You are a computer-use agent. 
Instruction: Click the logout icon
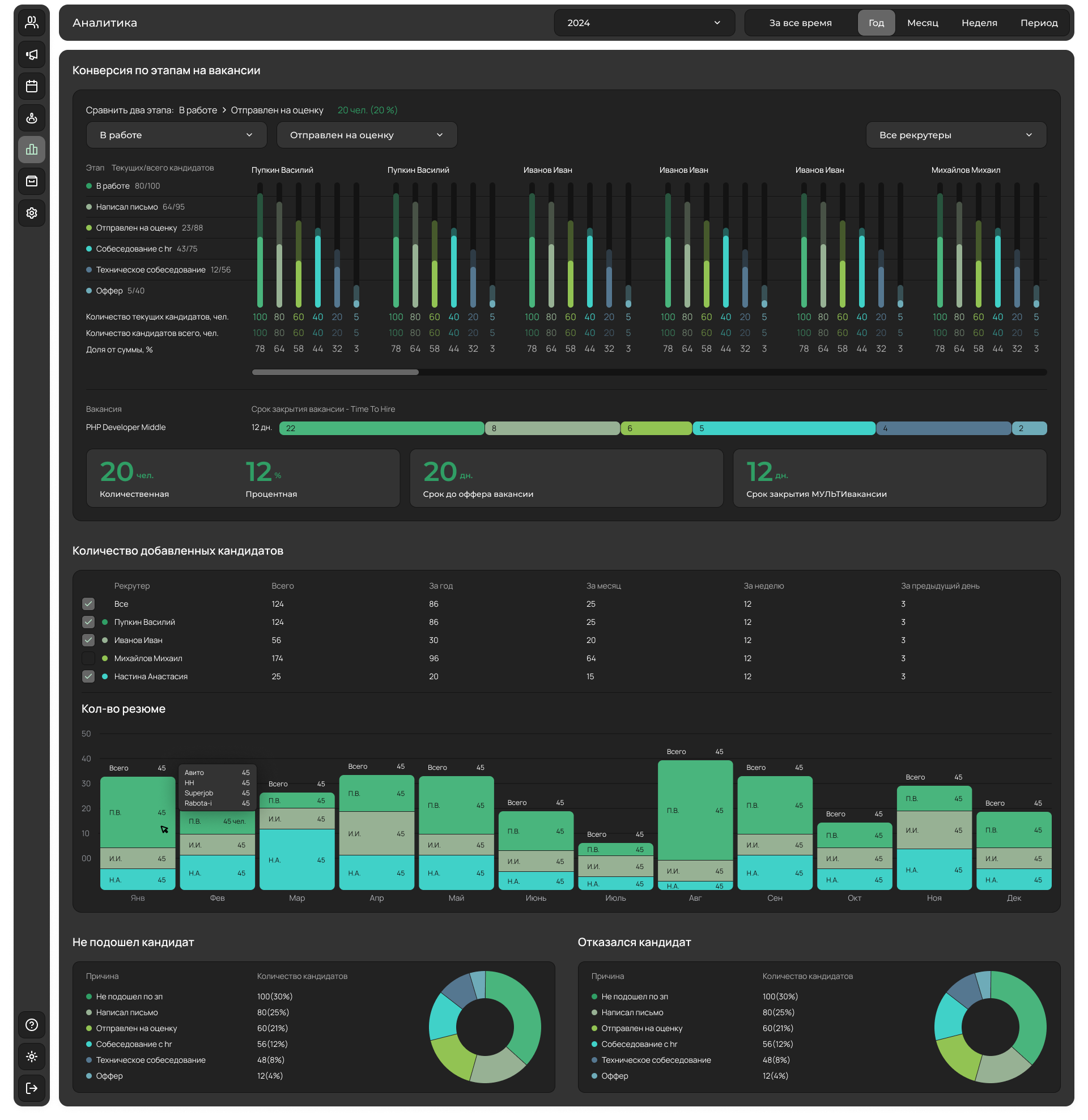coord(32,1088)
